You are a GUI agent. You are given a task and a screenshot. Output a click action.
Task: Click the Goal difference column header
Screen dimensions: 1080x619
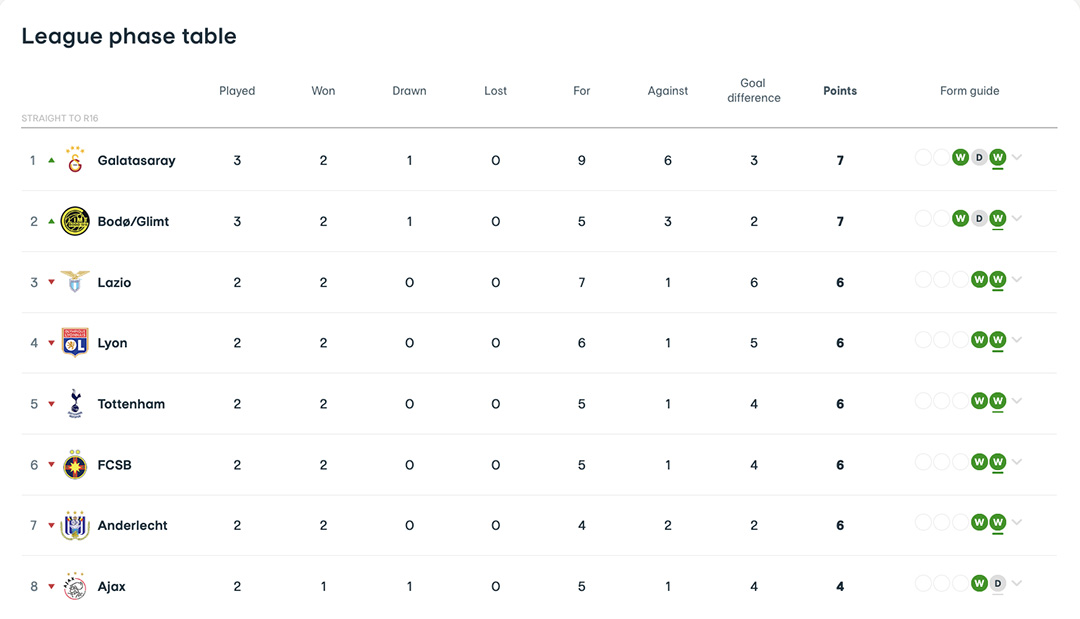point(753,91)
